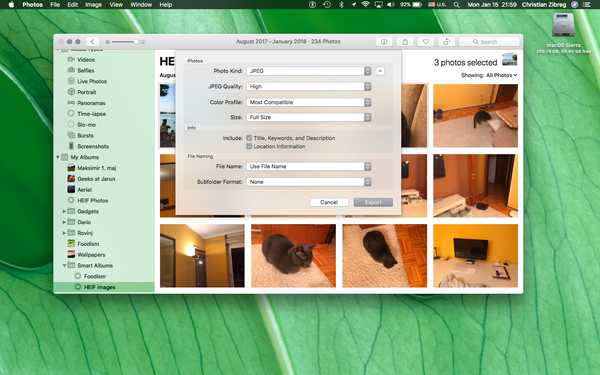Screen dimensions: 600x375
Task: Select Slo-mo in the sidebar
Action: pos(86,125)
